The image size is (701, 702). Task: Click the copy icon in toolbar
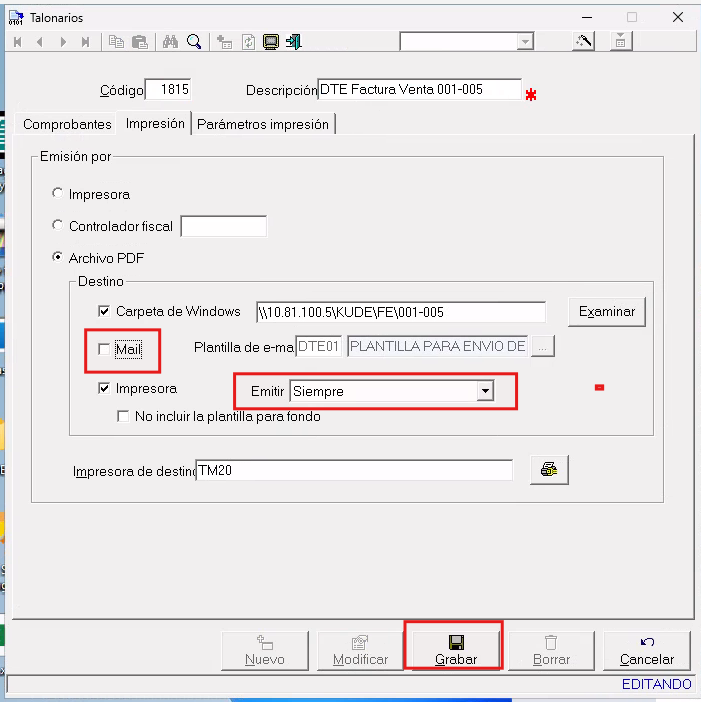tap(116, 42)
